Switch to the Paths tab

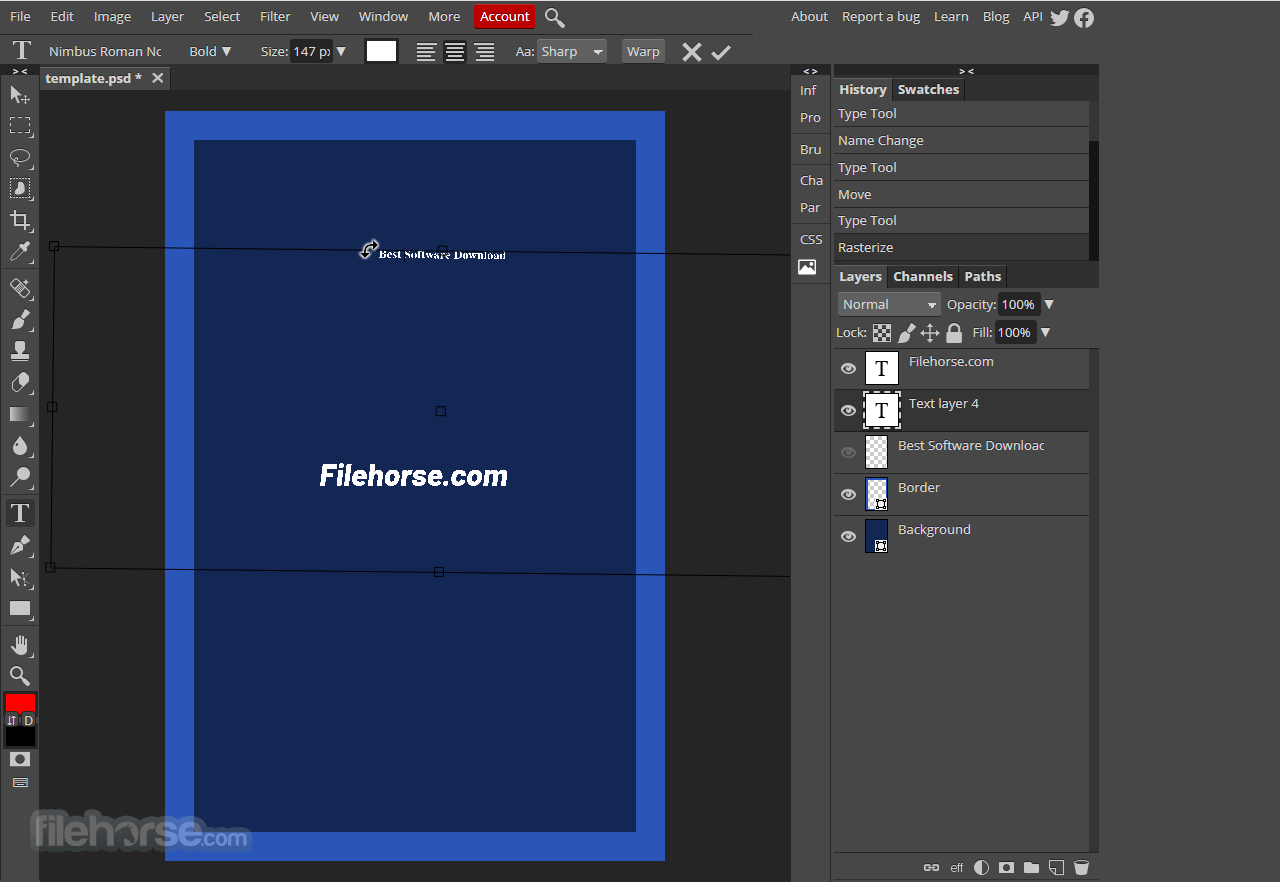click(x=983, y=277)
